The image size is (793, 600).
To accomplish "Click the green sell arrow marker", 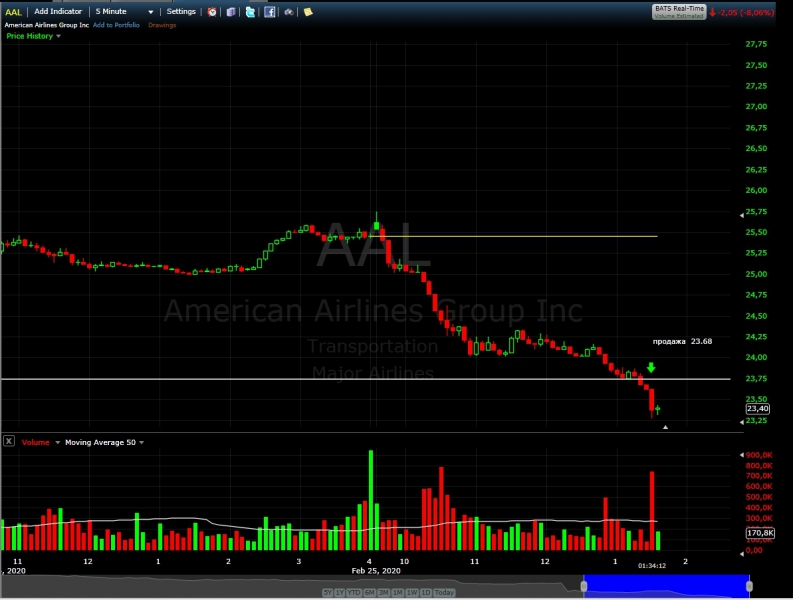I will pyautogui.click(x=651, y=368).
